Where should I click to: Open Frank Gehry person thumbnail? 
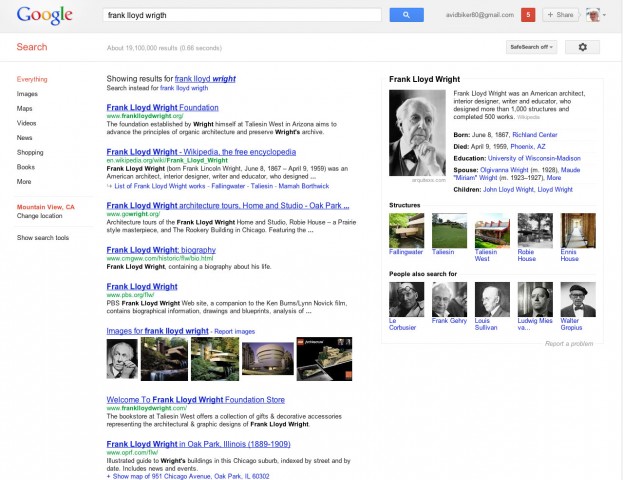(449, 299)
